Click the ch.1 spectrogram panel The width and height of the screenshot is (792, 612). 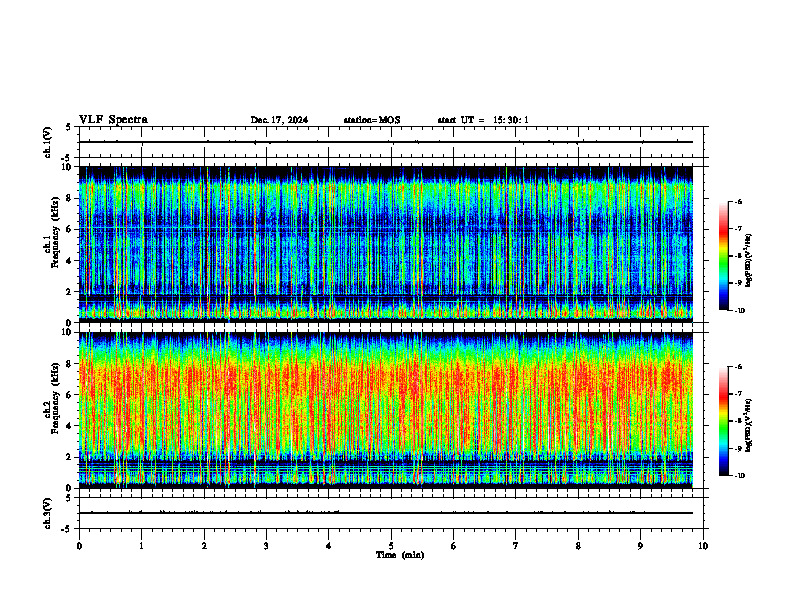386,244
